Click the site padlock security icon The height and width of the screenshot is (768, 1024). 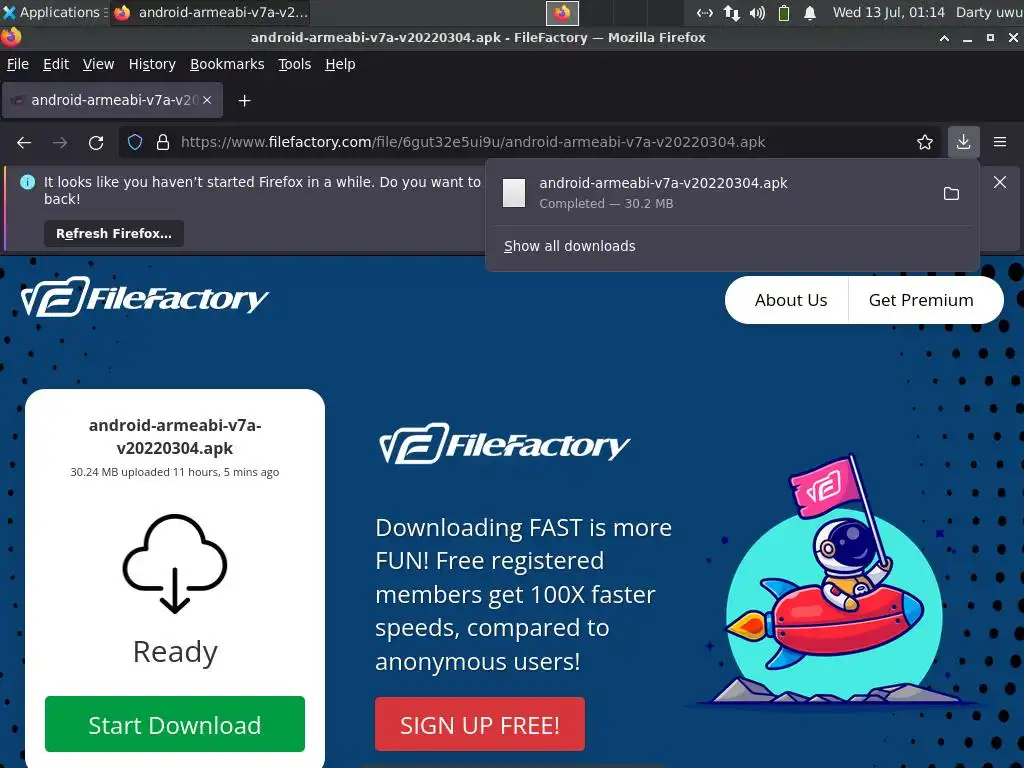(163, 142)
